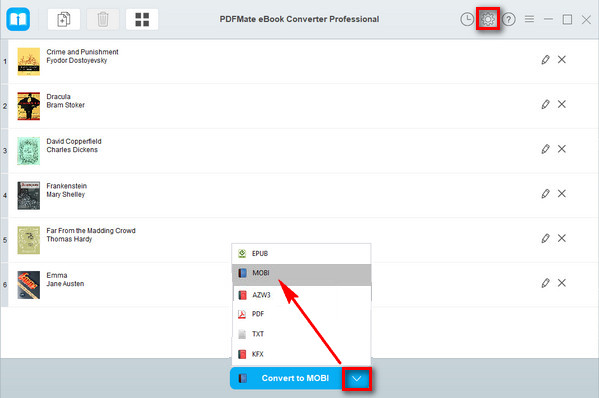This screenshot has height=398, width=599.
Task: Click the title 'Crime and Punishment'
Action: (83, 52)
